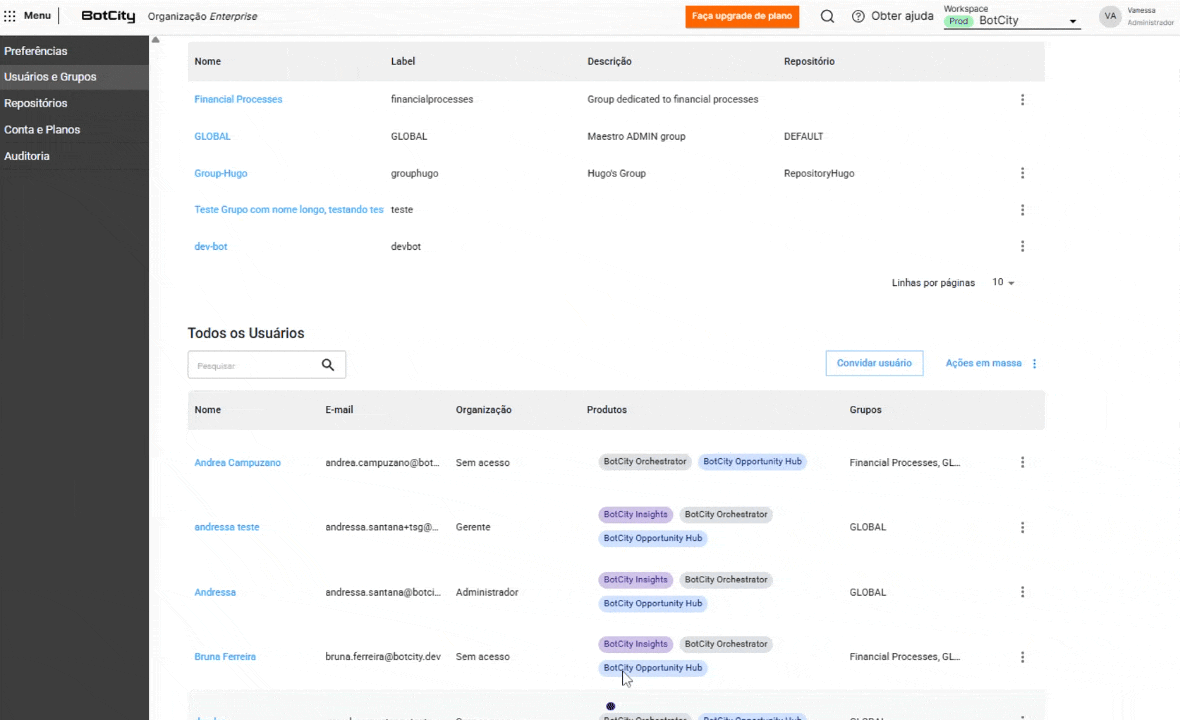
Task: Select Auditoria in sidebar
Action: pyautogui.click(x=27, y=156)
